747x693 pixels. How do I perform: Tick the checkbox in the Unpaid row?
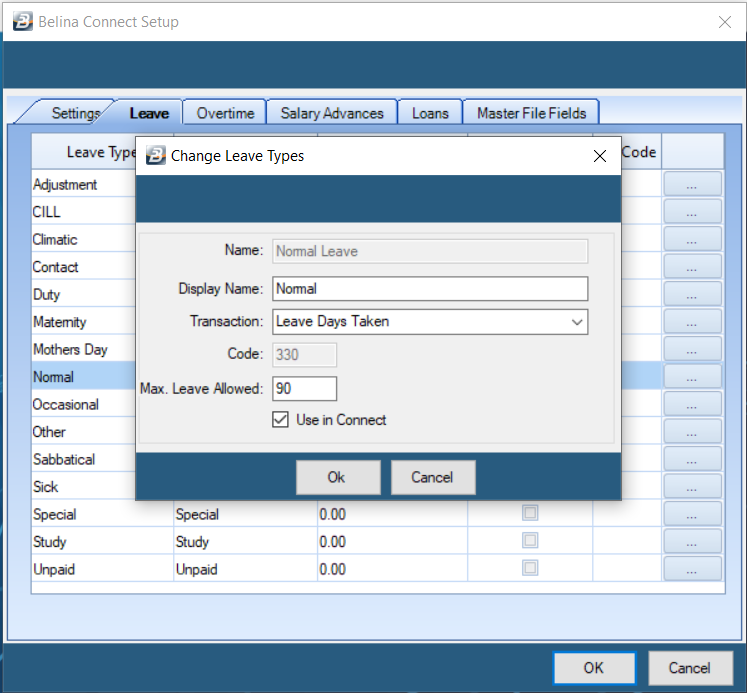[x=530, y=568]
